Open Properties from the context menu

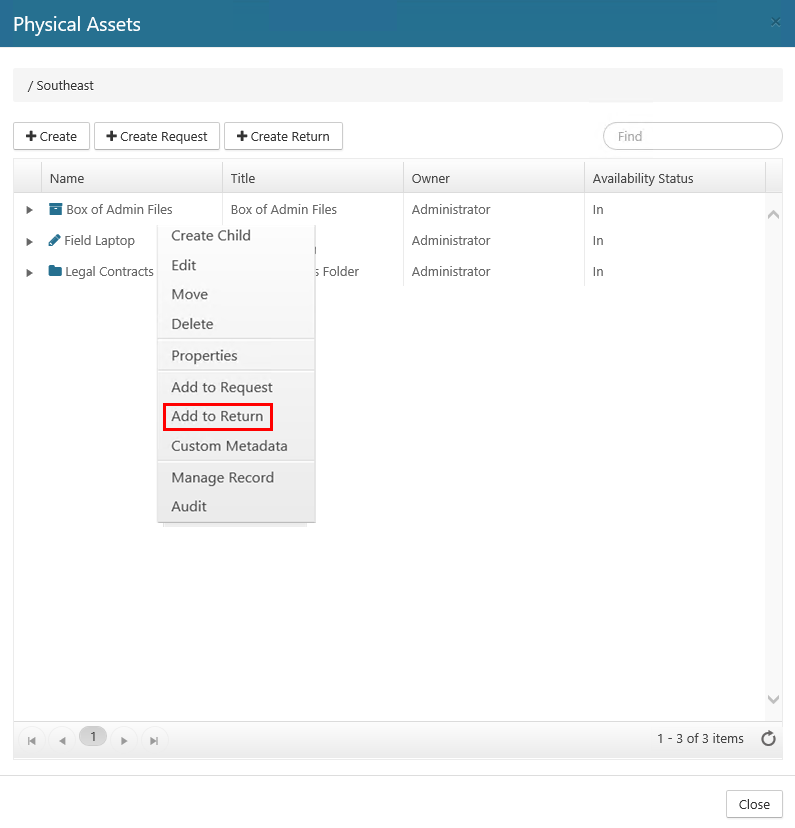(204, 356)
